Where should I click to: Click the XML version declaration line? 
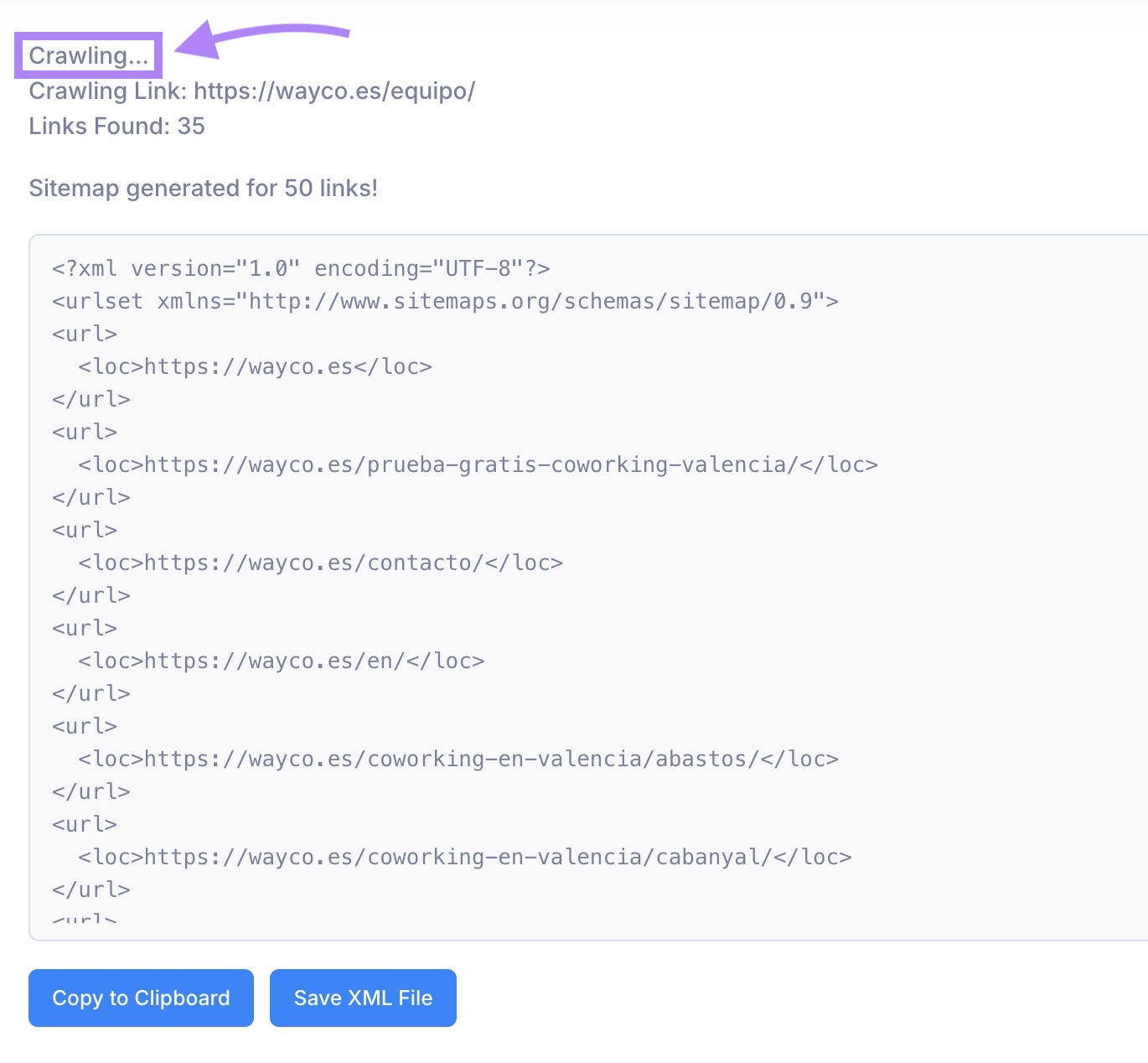300,267
